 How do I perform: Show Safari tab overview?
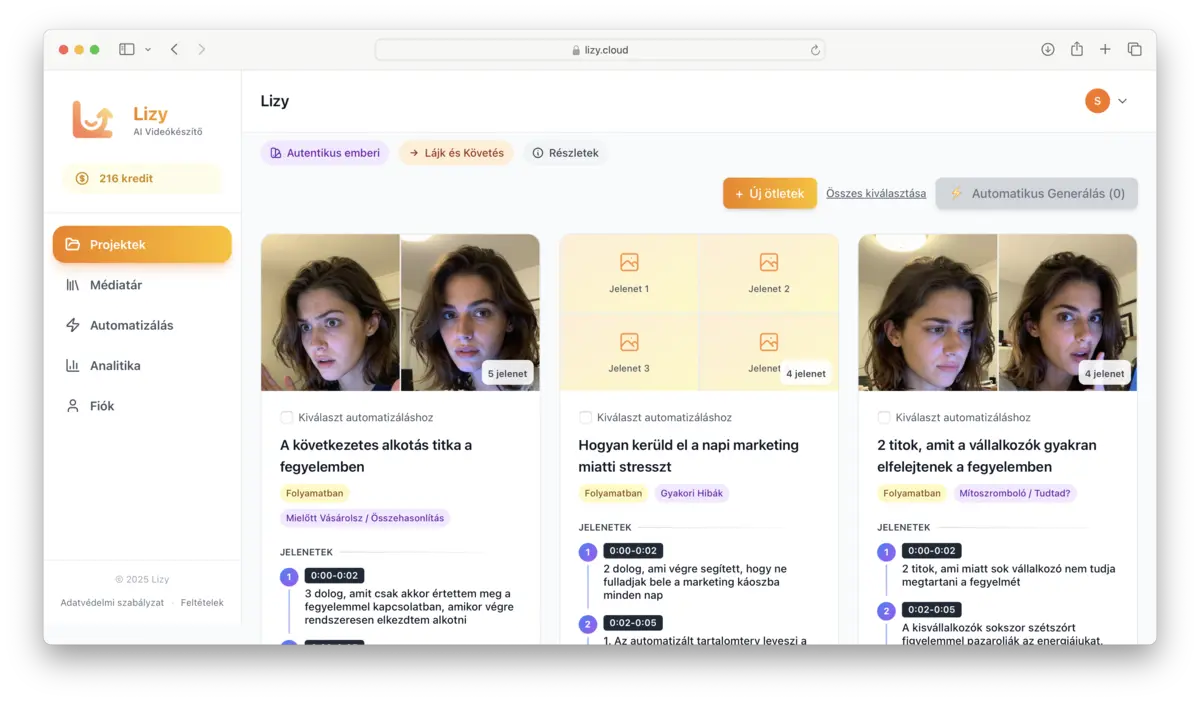[1135, 49]
